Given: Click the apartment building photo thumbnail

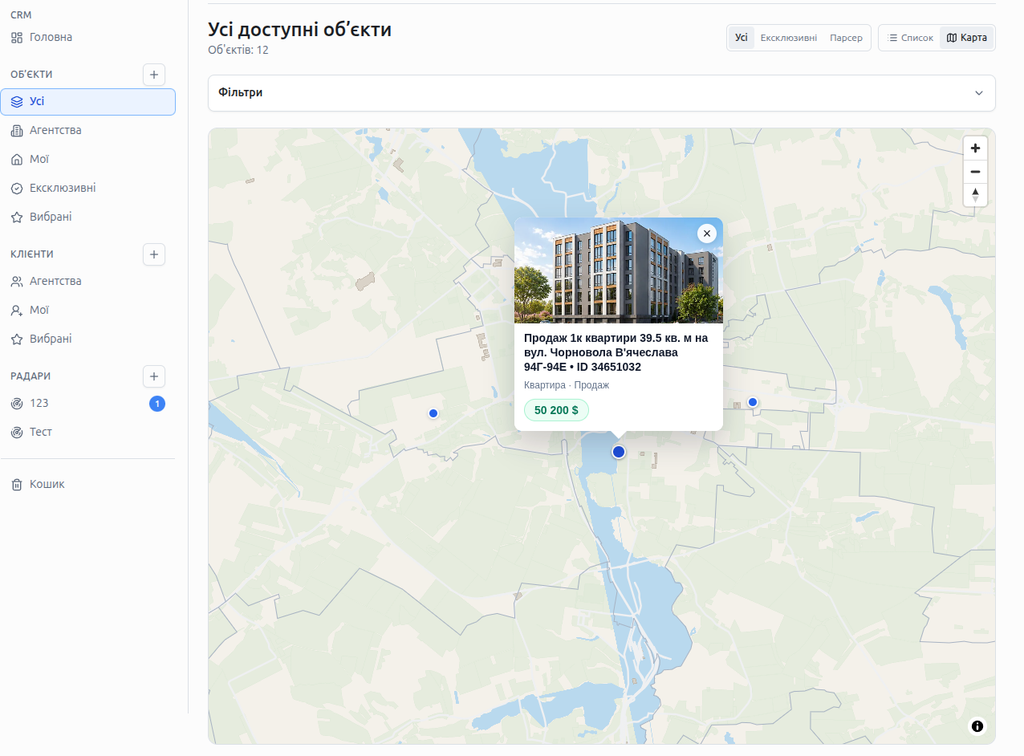Looking at the screenshot, I should (618, 270).
